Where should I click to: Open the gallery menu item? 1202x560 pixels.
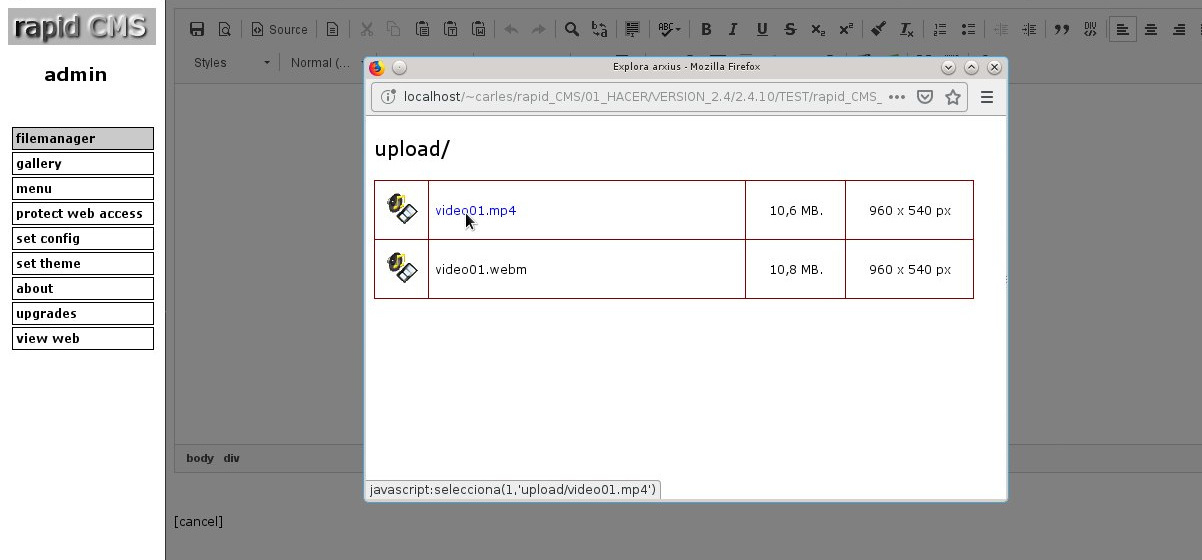tap(83, 163)
